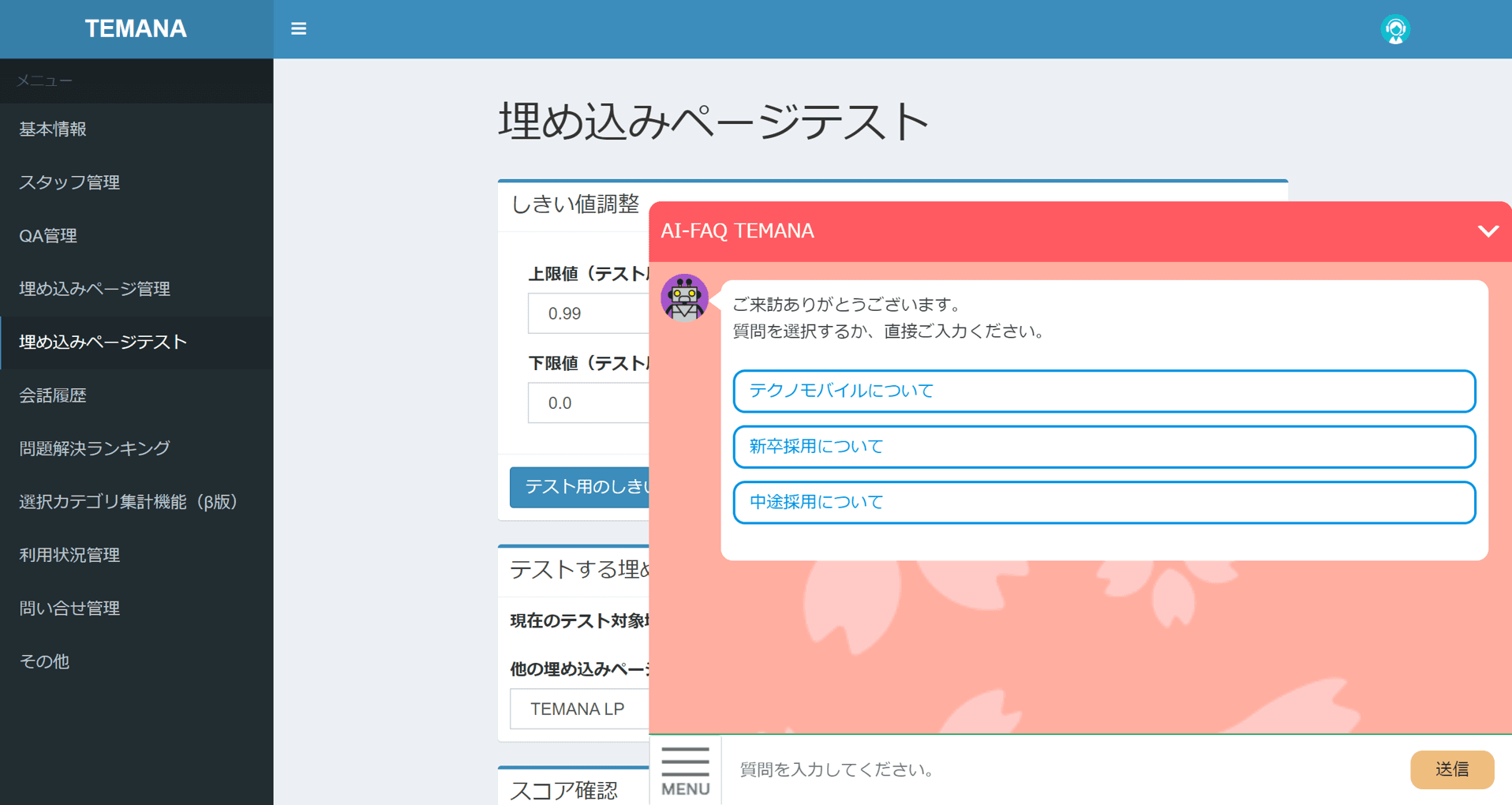Screen dimensions: 1512x805
Task: Click the robot avatar in the chat window
Action: [683, 299]
